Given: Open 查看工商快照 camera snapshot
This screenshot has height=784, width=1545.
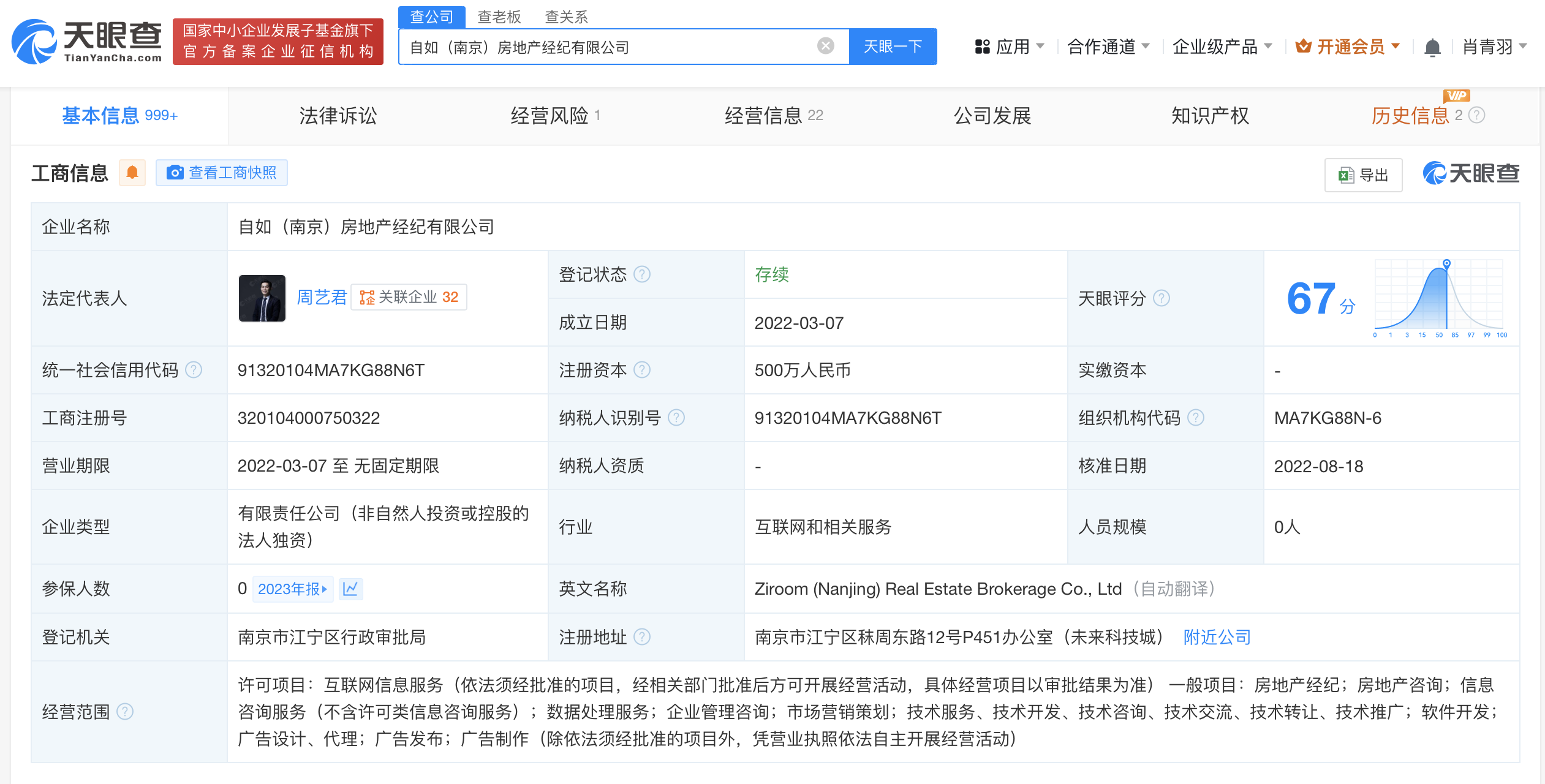Looking at the screenshot, I should [x=221, y=173].
